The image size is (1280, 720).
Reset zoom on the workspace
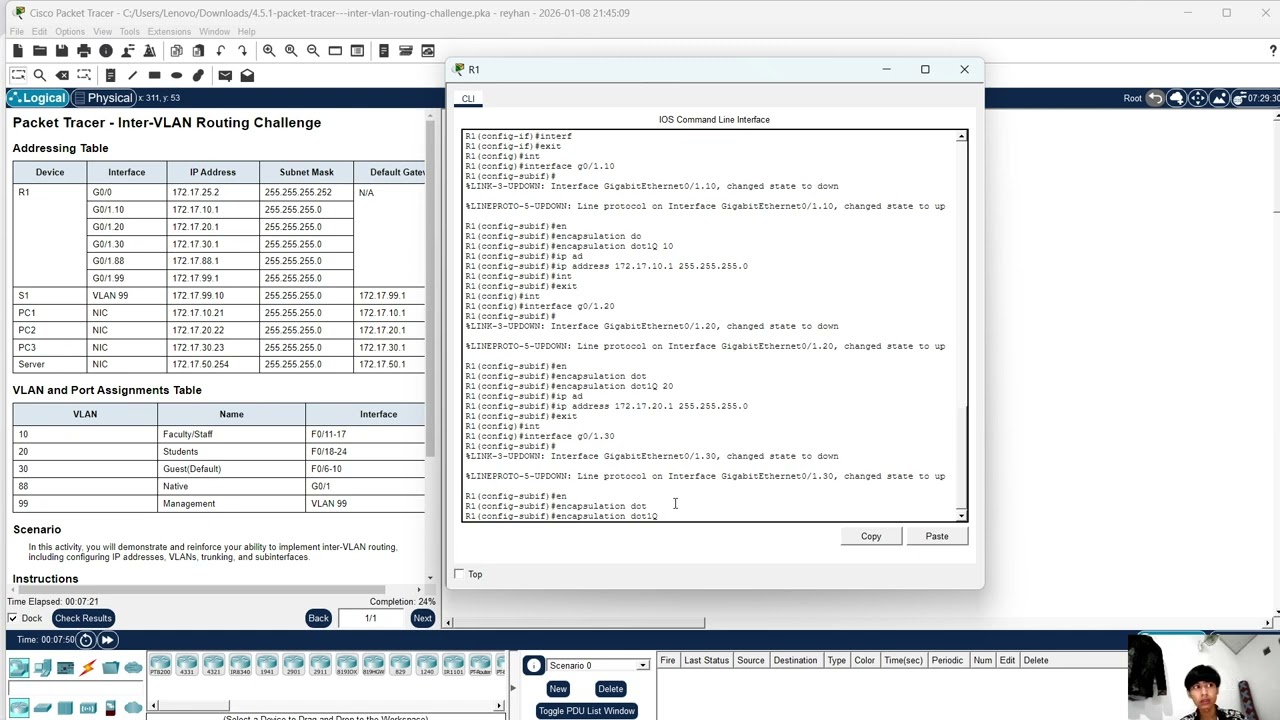[291, 51]
